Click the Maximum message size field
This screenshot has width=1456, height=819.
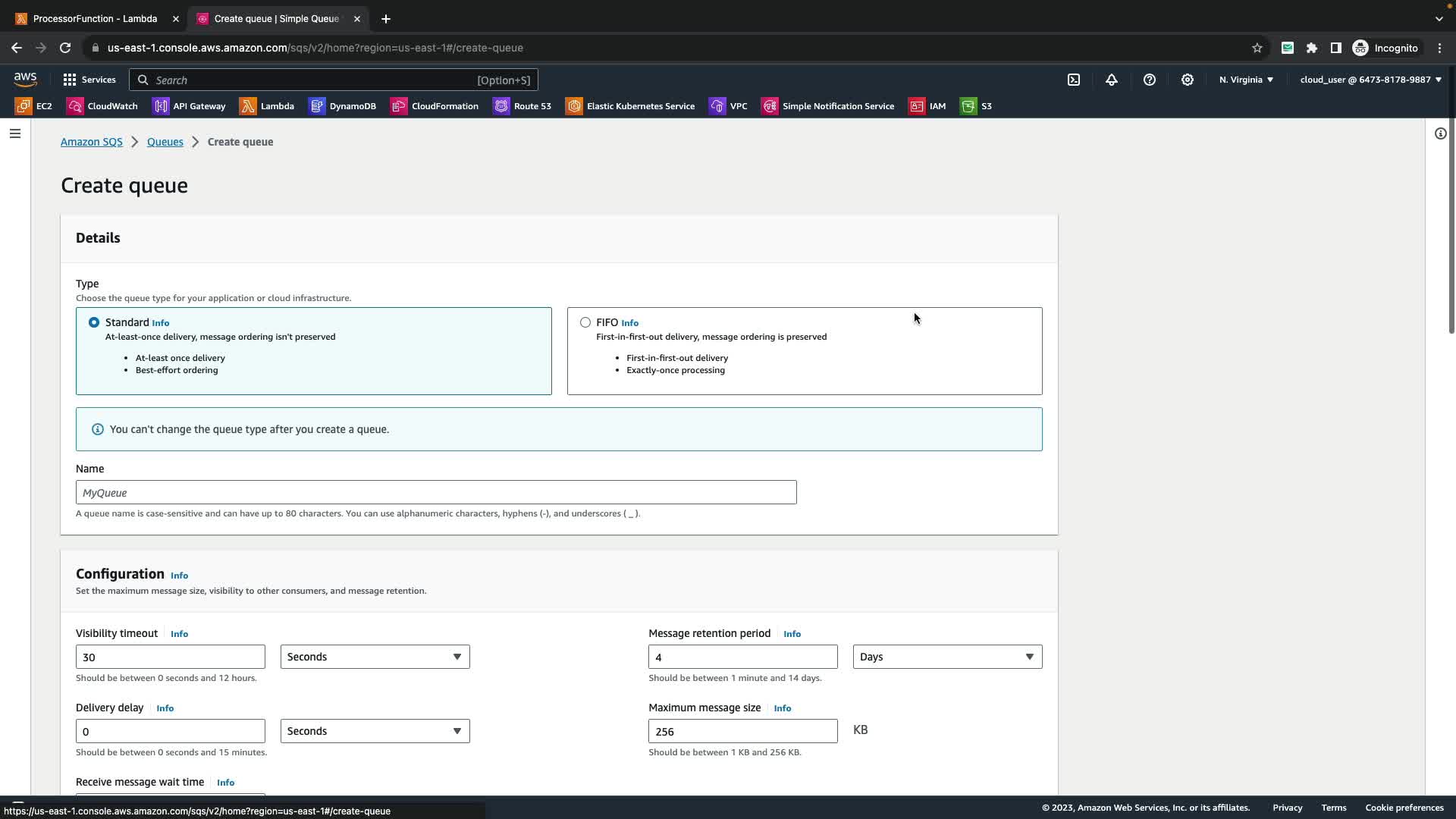[742, 731]
